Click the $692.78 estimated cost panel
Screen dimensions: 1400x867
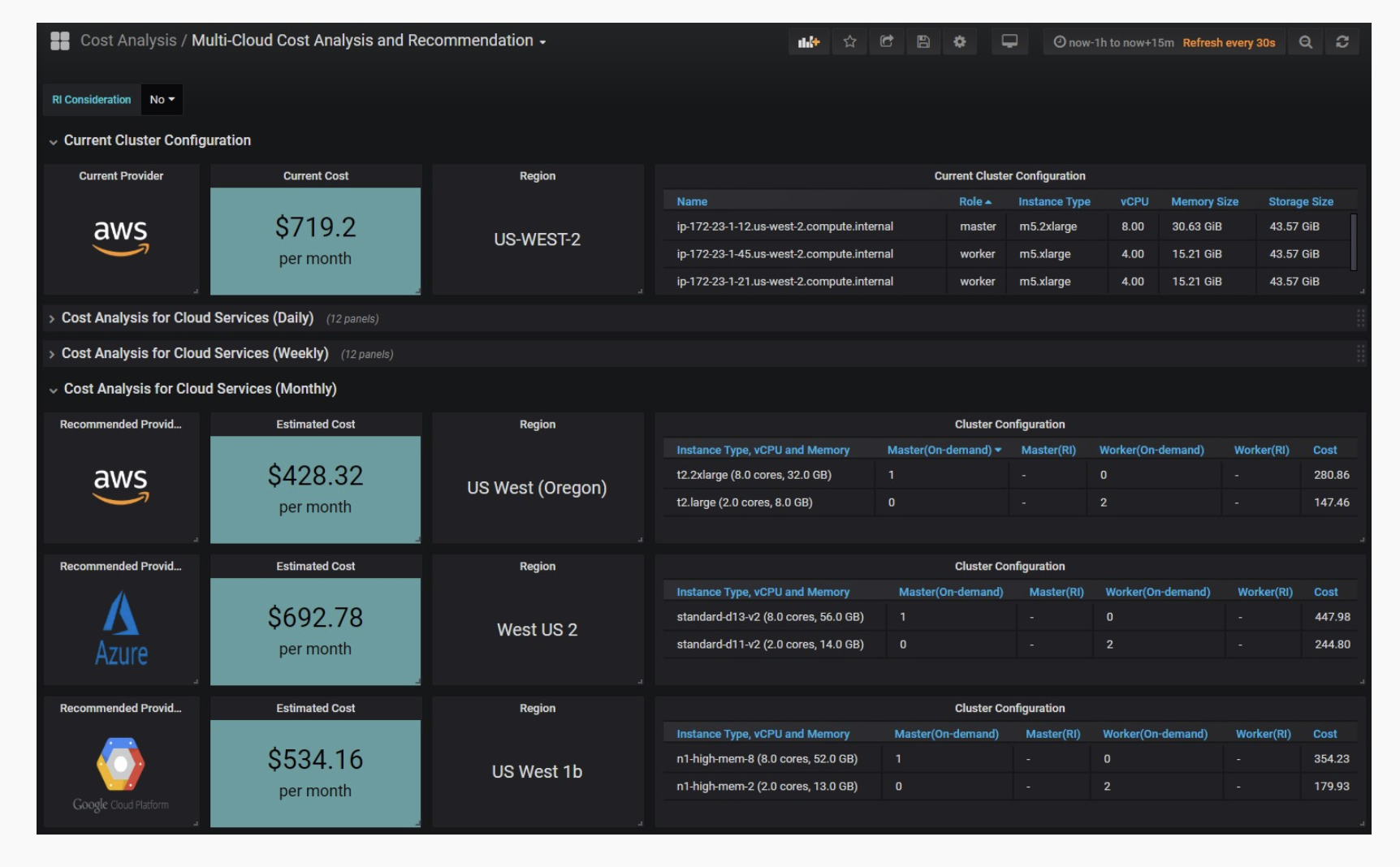click(x=315, y=632)
